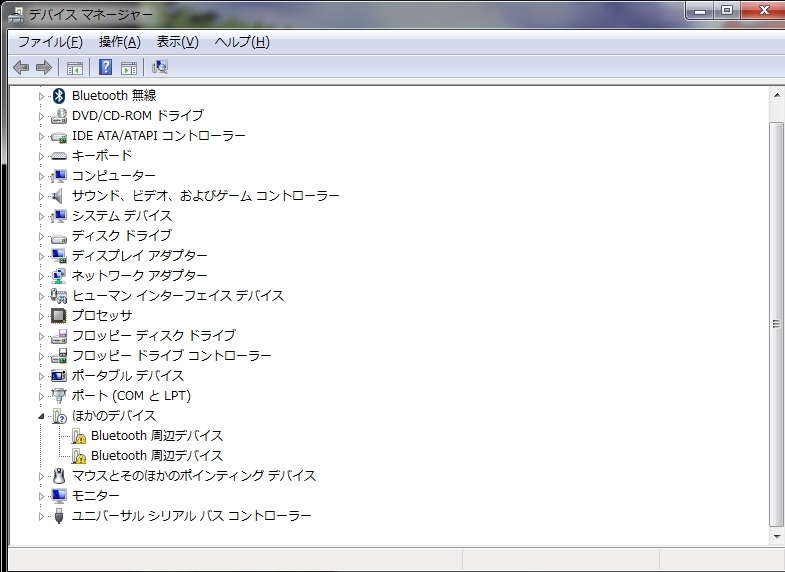Click the show/hide action pane toolbar icon
785x572 pixels.
(129, 68)
